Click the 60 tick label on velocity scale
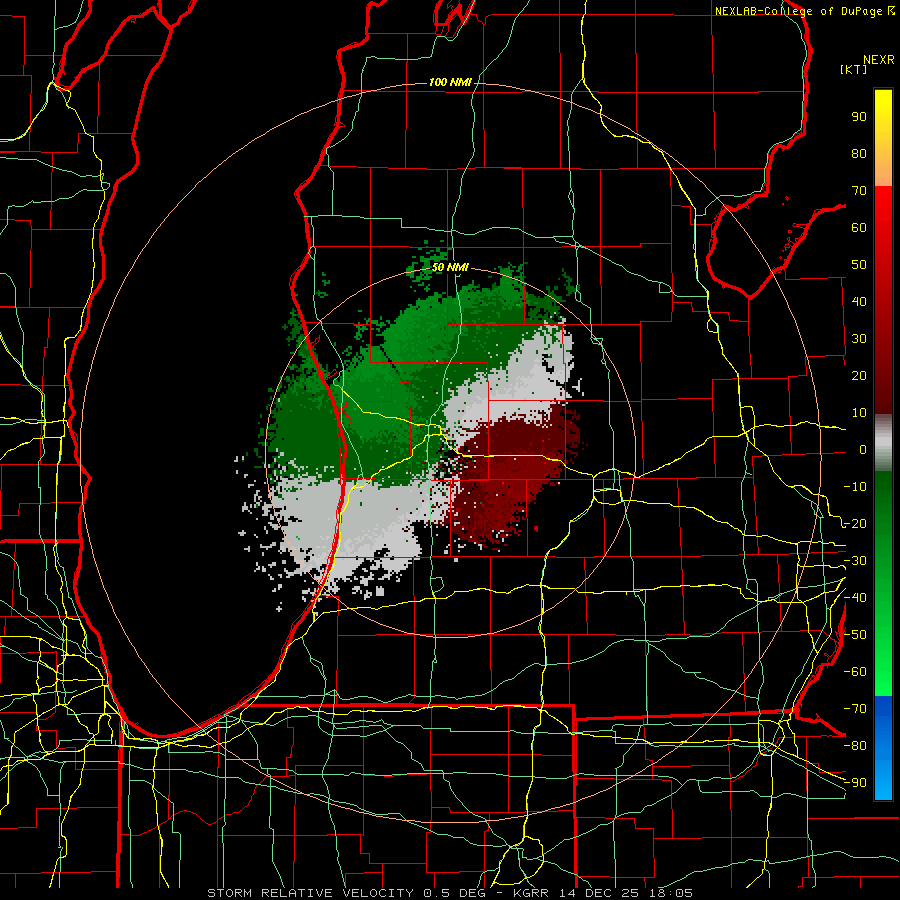Image resolution: width=900 pixels, height=900 pixels. [859, 228]
